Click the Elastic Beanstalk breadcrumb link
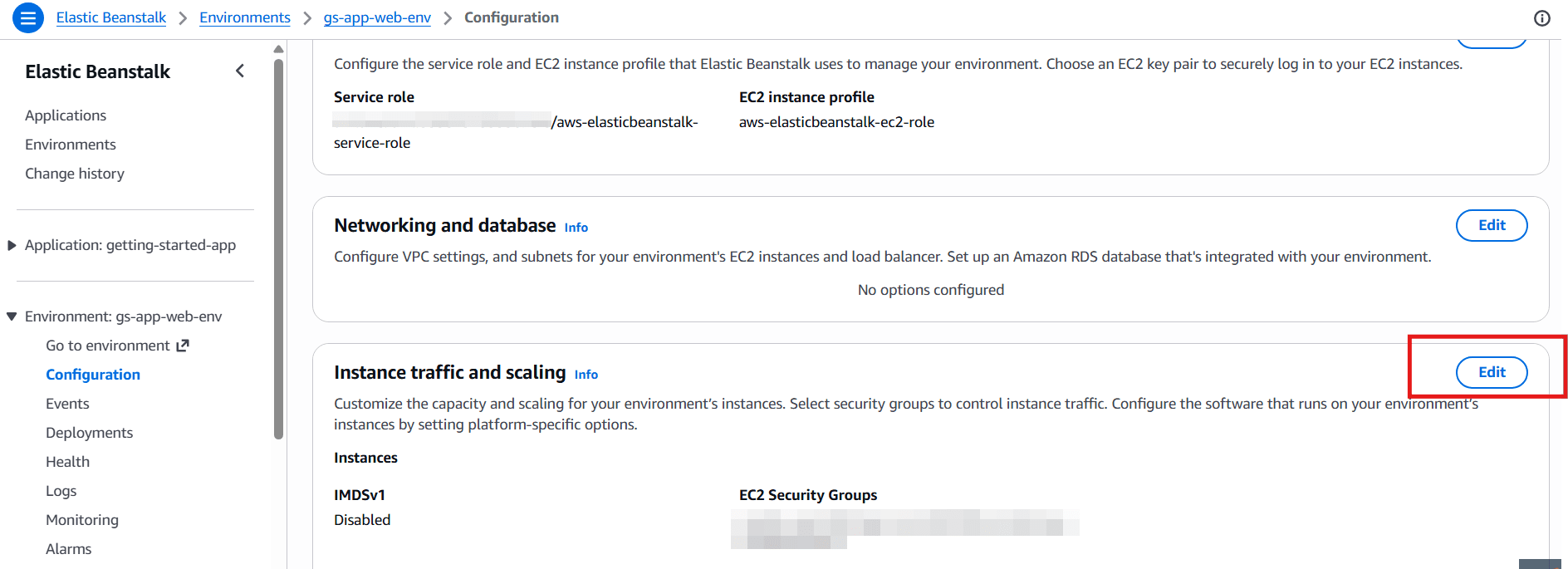The width and height of the screenshot is (1568, 569). 111,17
